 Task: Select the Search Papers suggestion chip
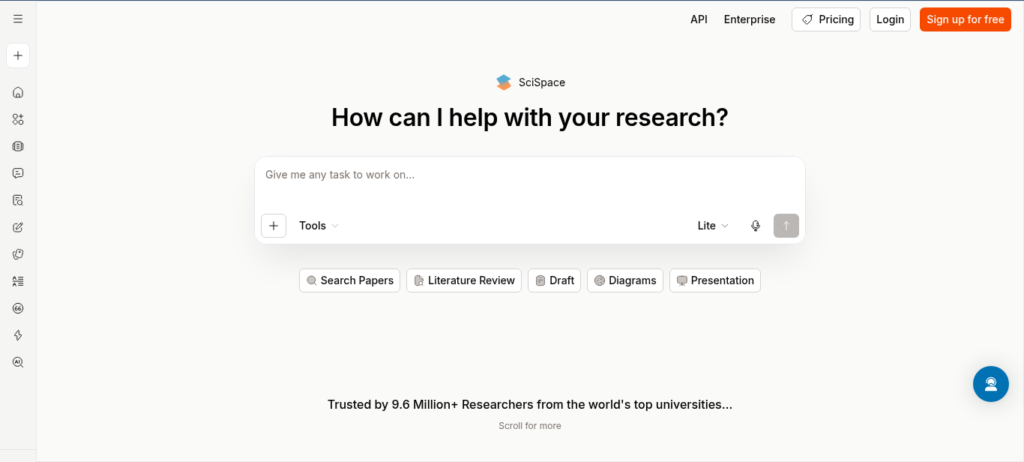point(349,280)
